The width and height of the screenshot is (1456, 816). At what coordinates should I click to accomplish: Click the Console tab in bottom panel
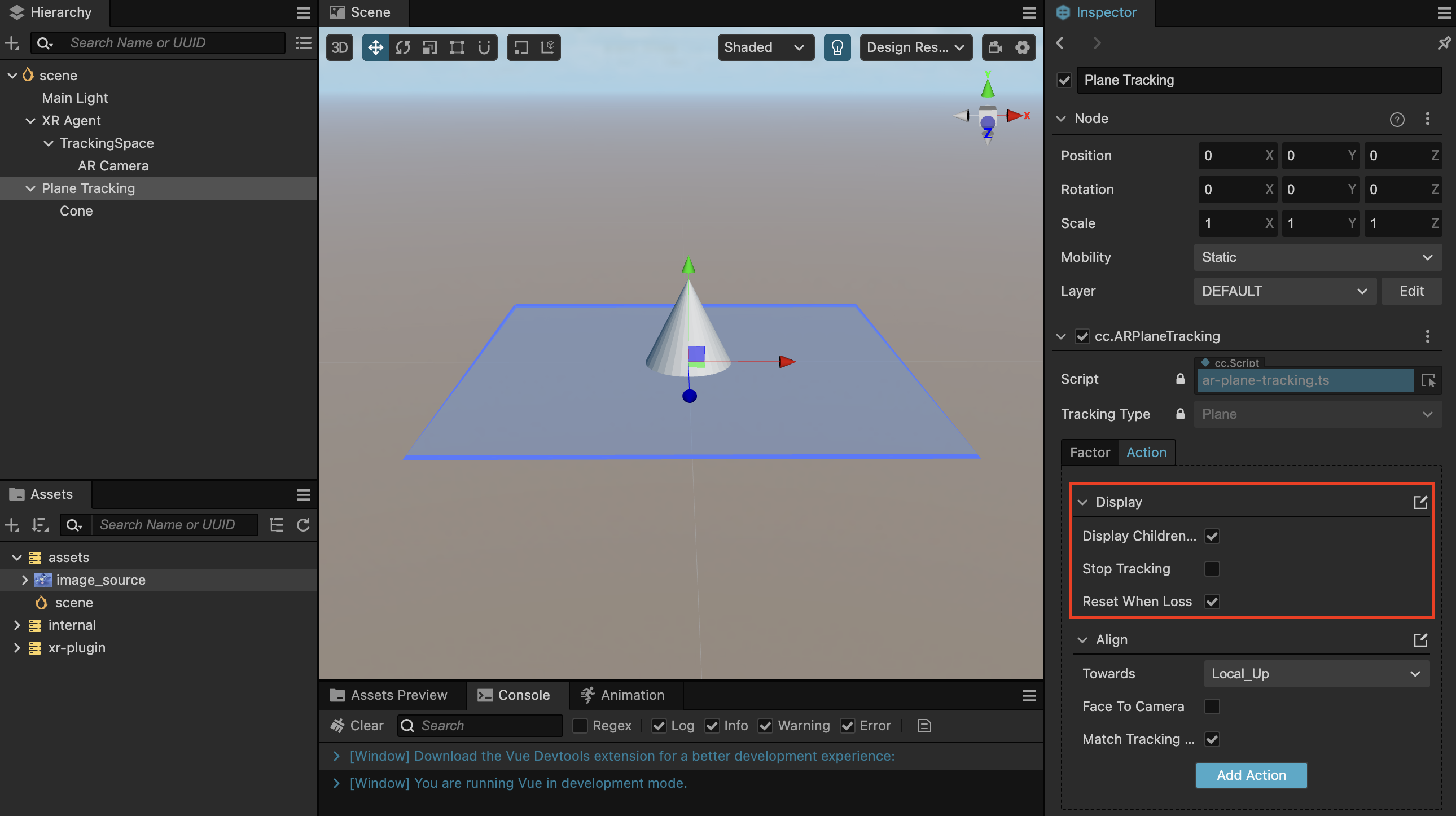click(515, 694)
